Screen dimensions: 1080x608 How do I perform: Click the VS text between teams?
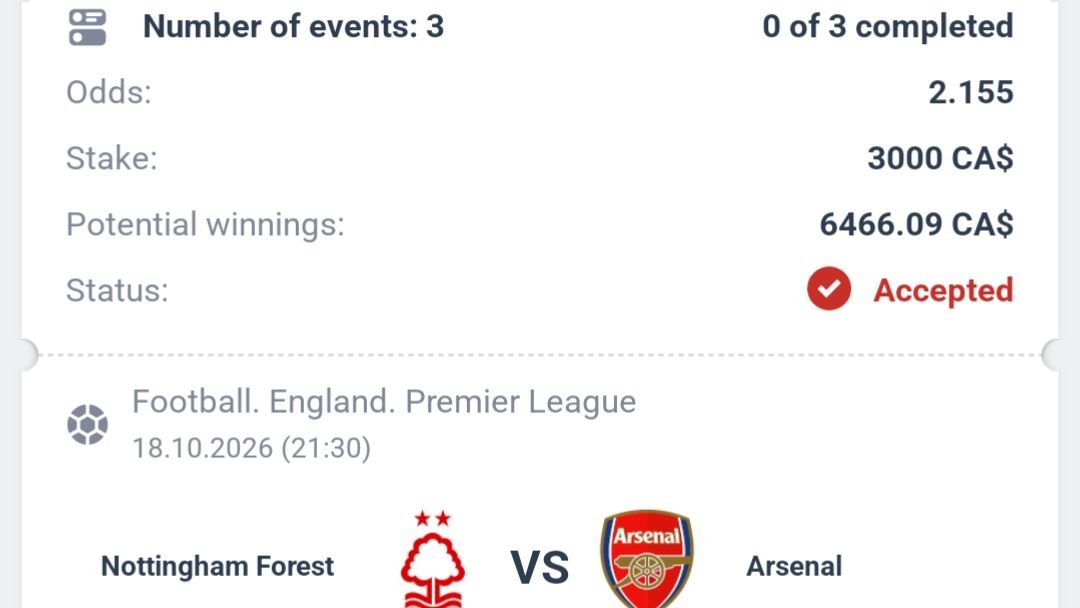click(x=540, y=567)
